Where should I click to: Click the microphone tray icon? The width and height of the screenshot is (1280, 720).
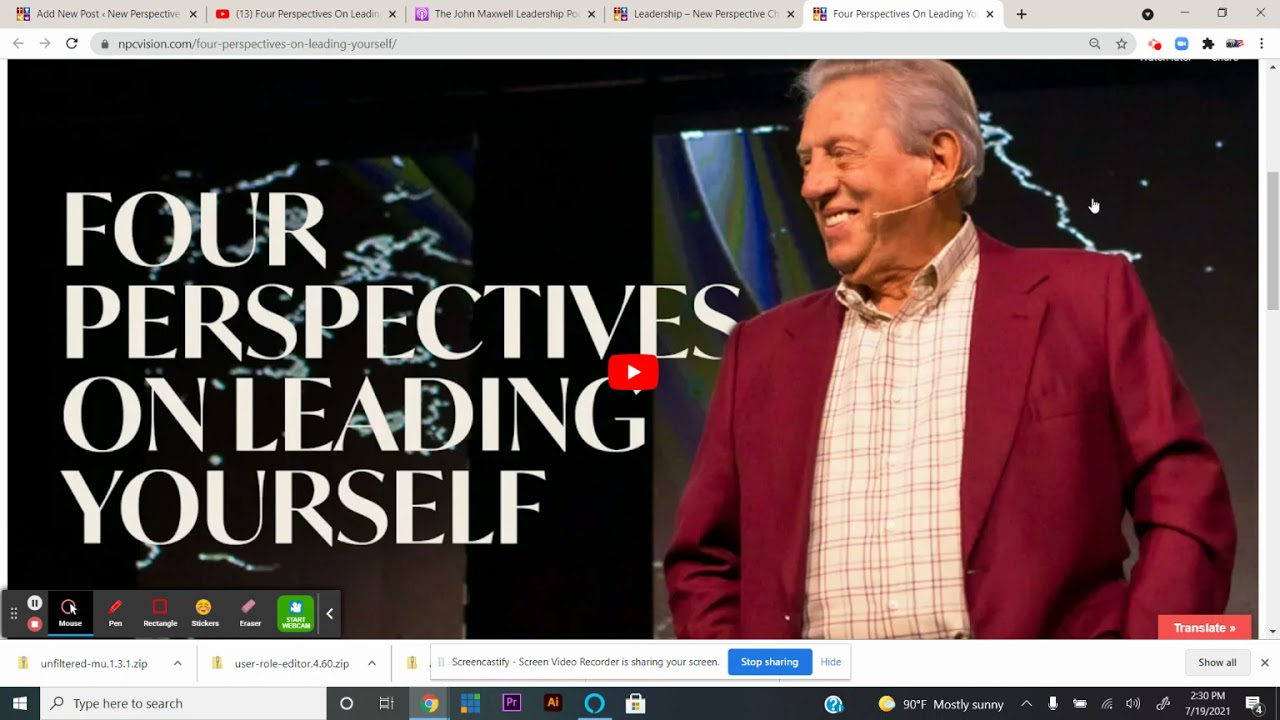point(1053,704)
